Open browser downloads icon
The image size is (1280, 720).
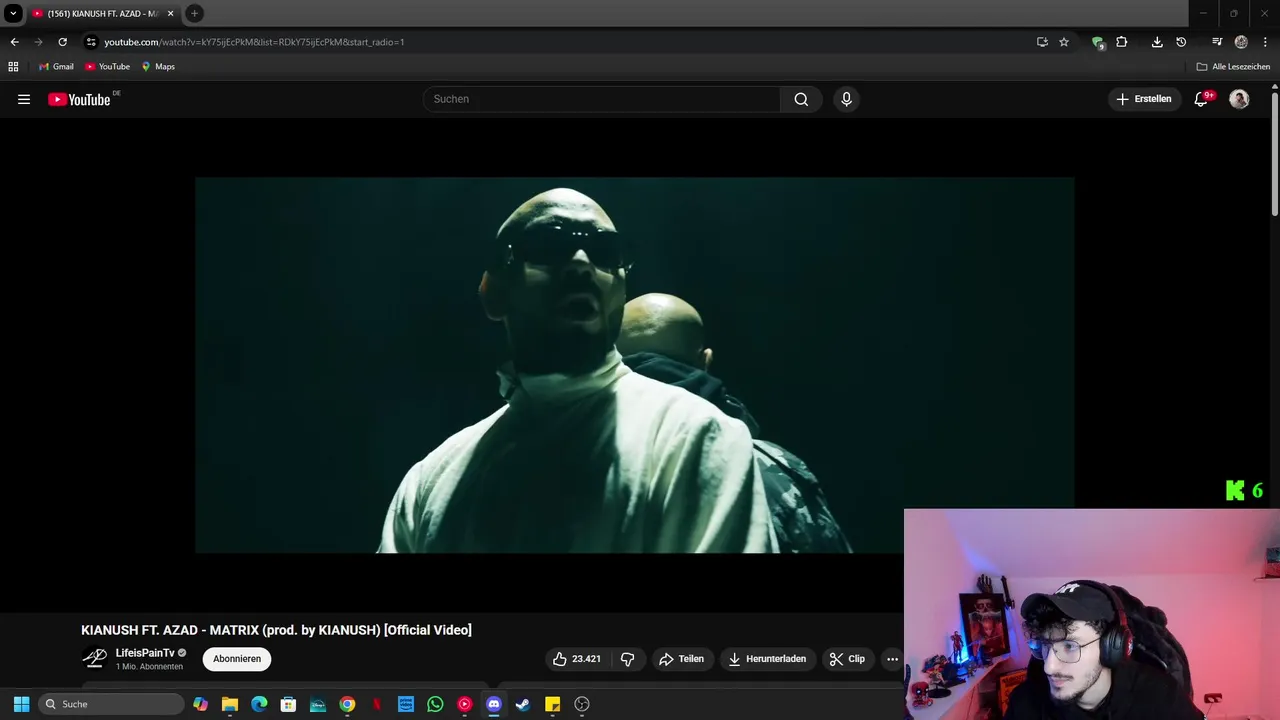tap(1157, 42)
